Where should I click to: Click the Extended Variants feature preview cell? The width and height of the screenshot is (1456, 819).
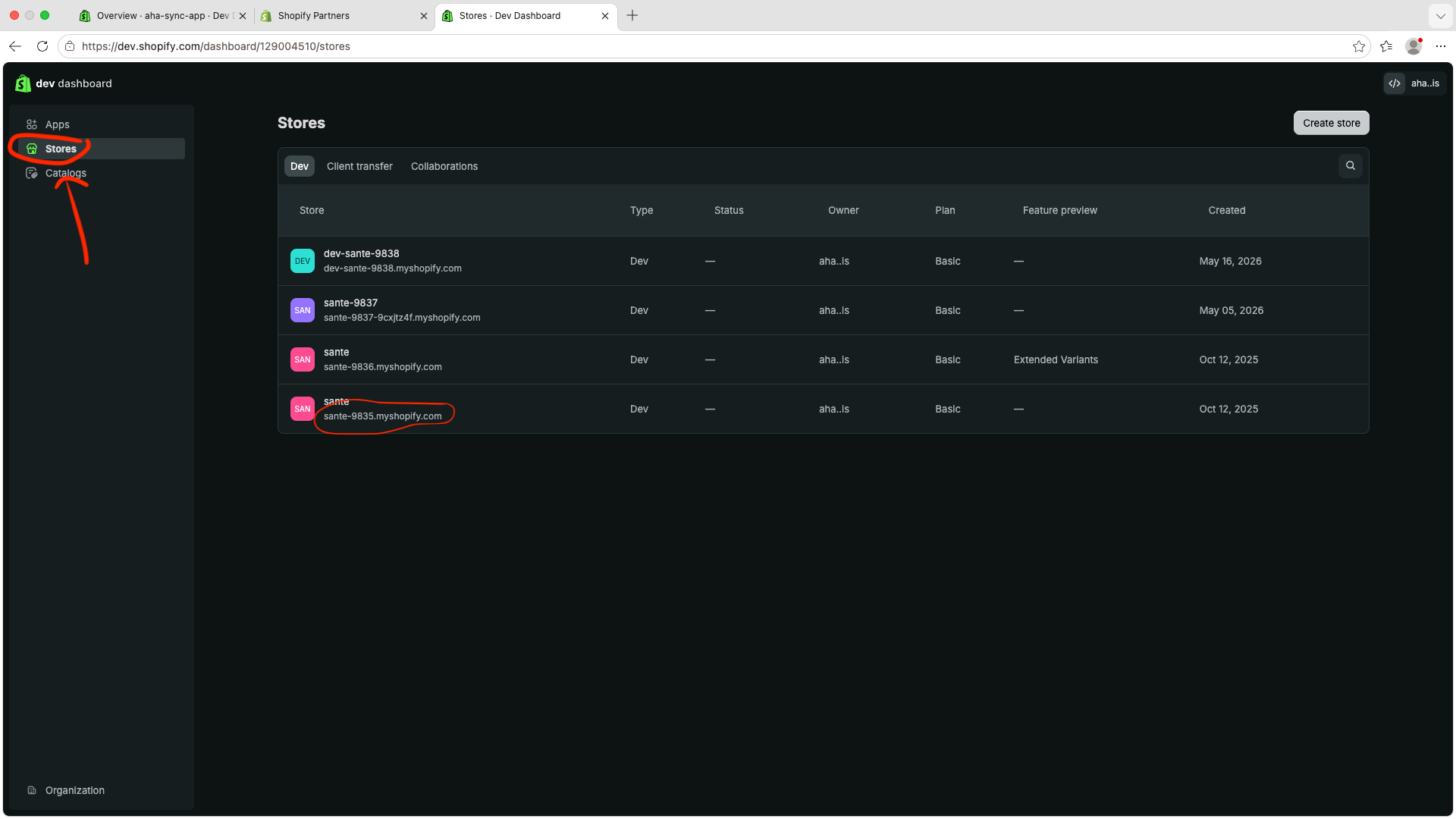1056,359
